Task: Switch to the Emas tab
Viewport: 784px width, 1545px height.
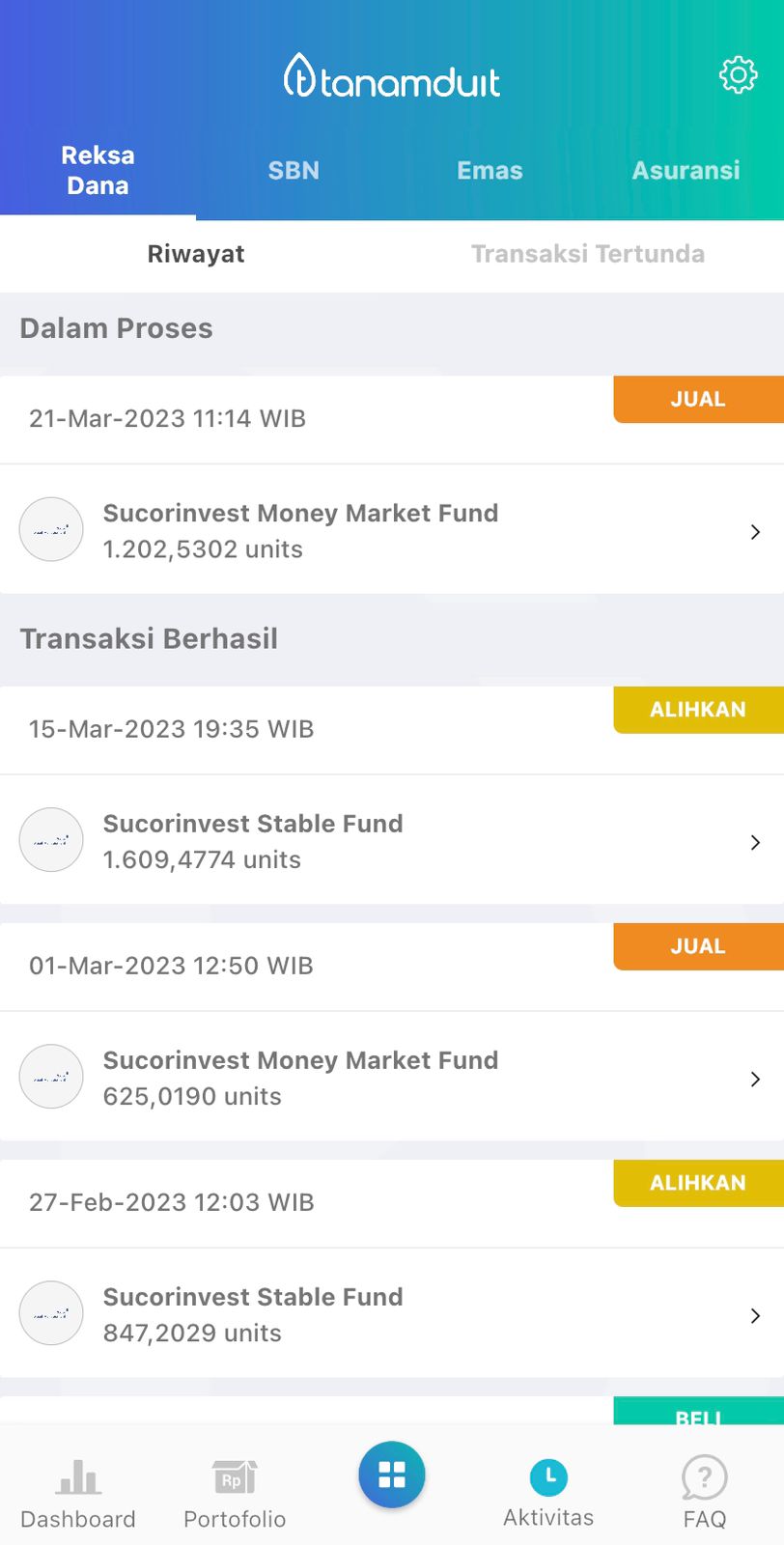Action: click(x=490, y=171)
